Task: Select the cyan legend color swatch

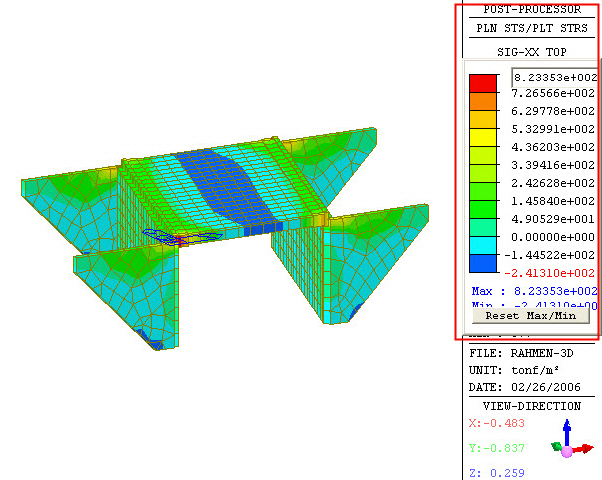Action: pos(483,246)
